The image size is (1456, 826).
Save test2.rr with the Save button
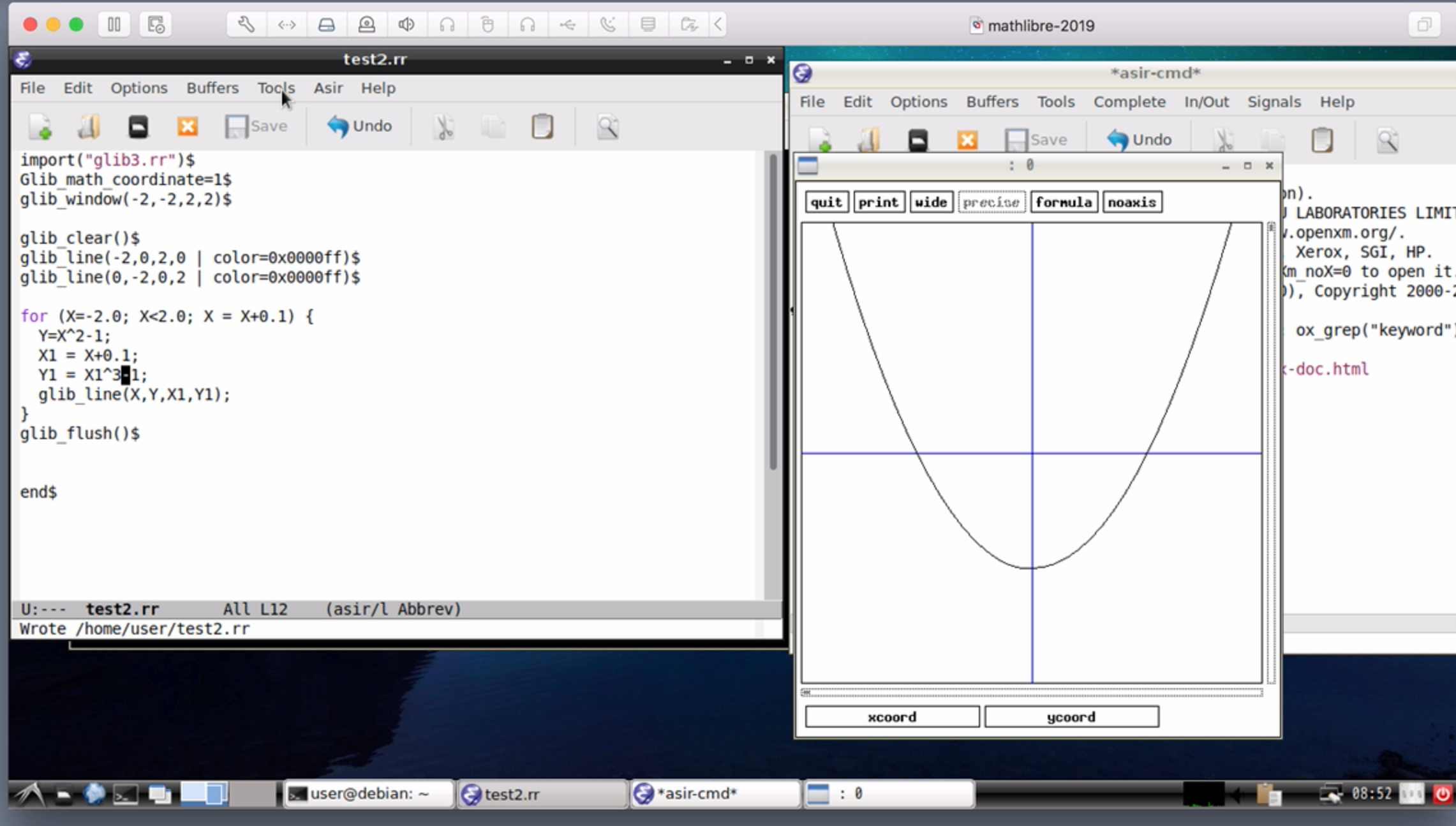point(256,126)
